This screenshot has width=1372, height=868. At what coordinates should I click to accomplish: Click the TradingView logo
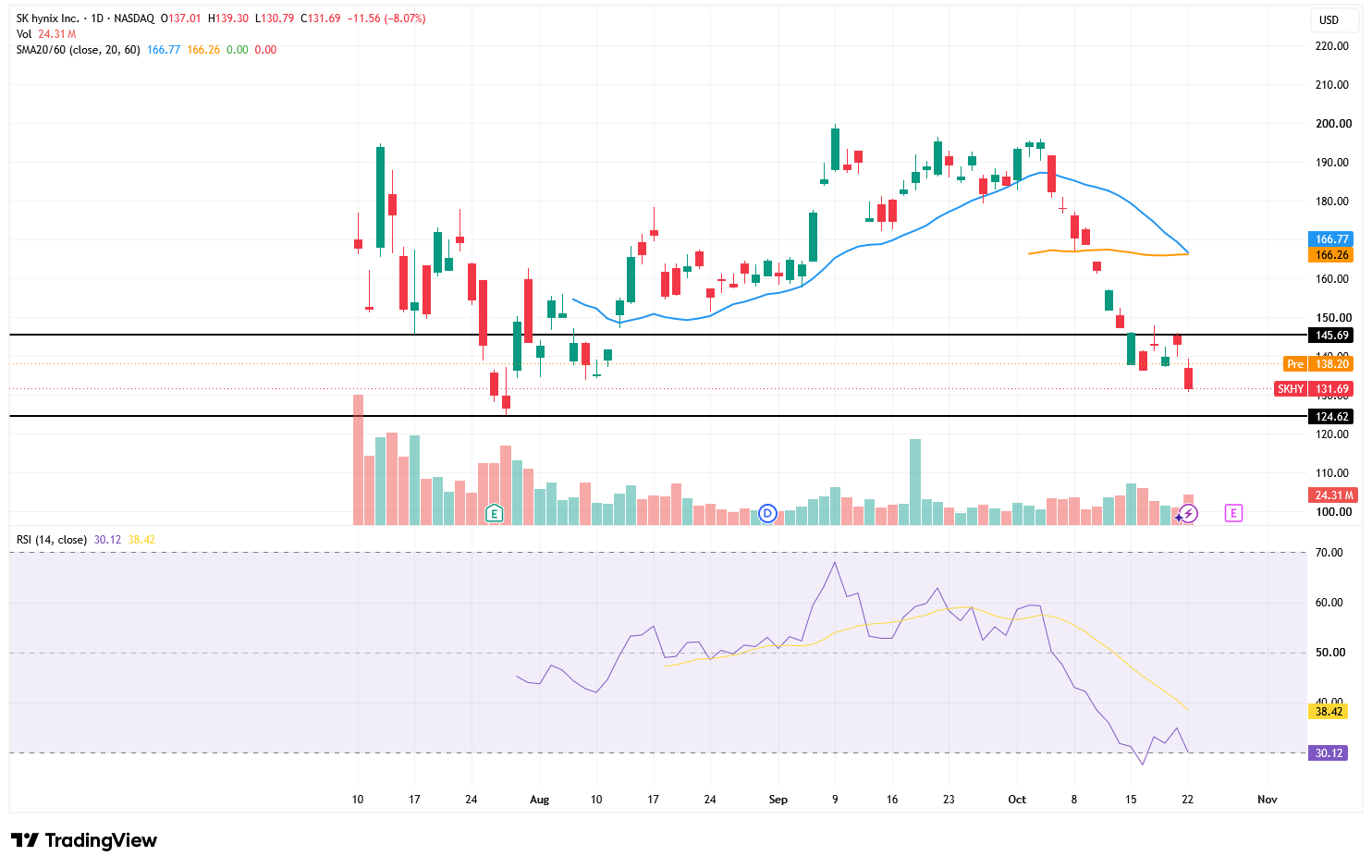tap(83, 840)
